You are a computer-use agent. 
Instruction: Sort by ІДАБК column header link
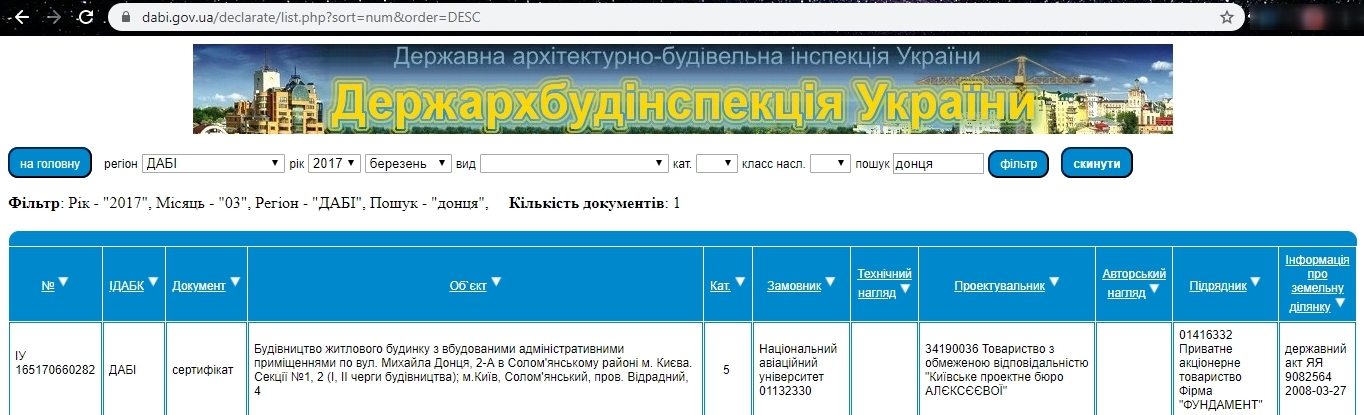point(127,285)
